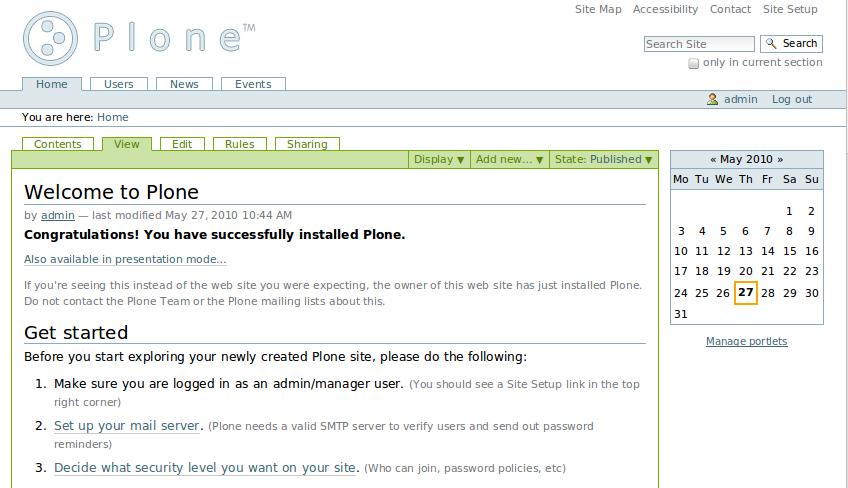Open the Events tab
Screen dimensions: 848x488
click(x=253, y=84)
